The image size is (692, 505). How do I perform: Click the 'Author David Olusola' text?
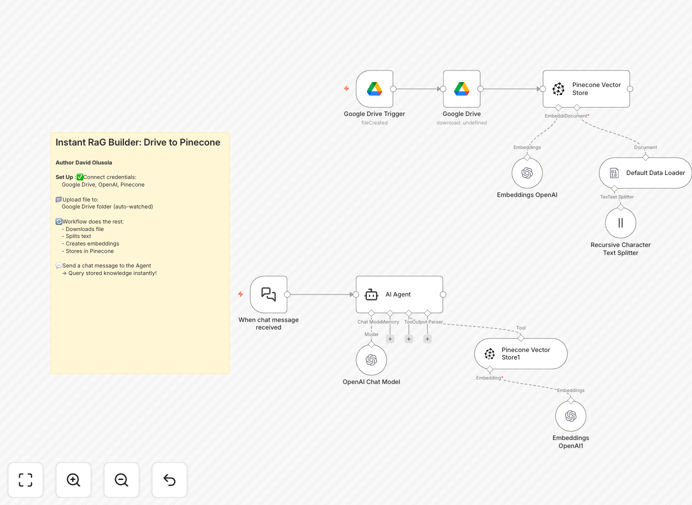pos(84,162)
